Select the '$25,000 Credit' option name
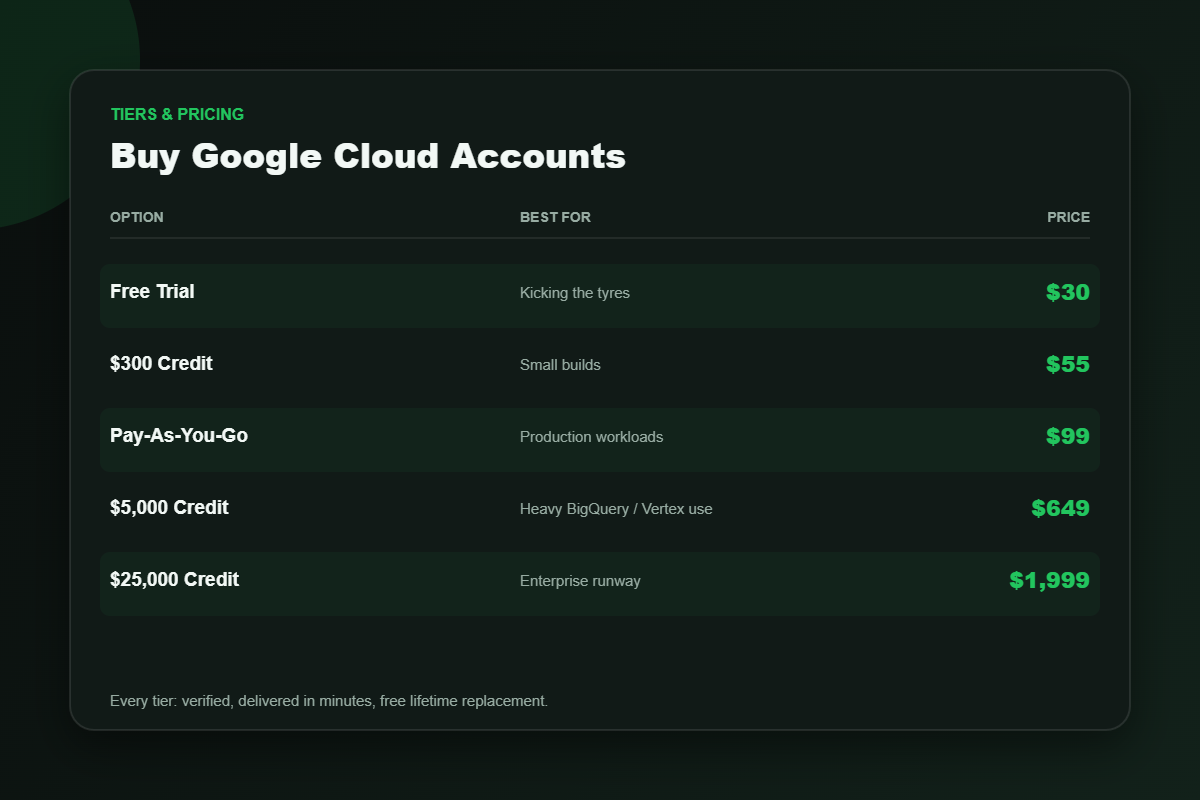1200x800 pixels. 174,580
